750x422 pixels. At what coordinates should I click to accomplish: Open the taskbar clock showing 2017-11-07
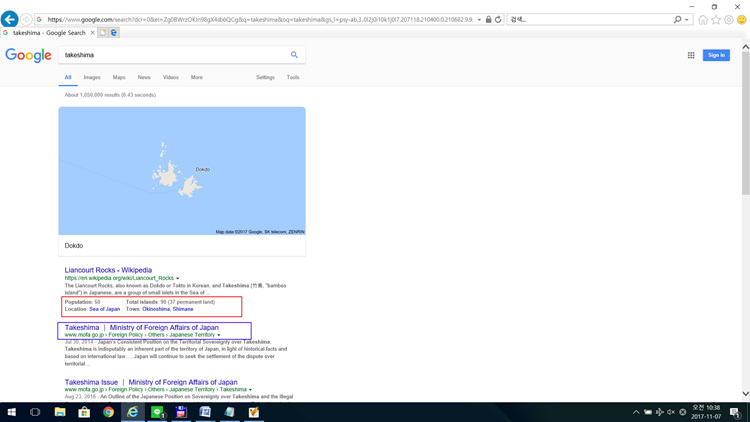(x=706, y=412)
